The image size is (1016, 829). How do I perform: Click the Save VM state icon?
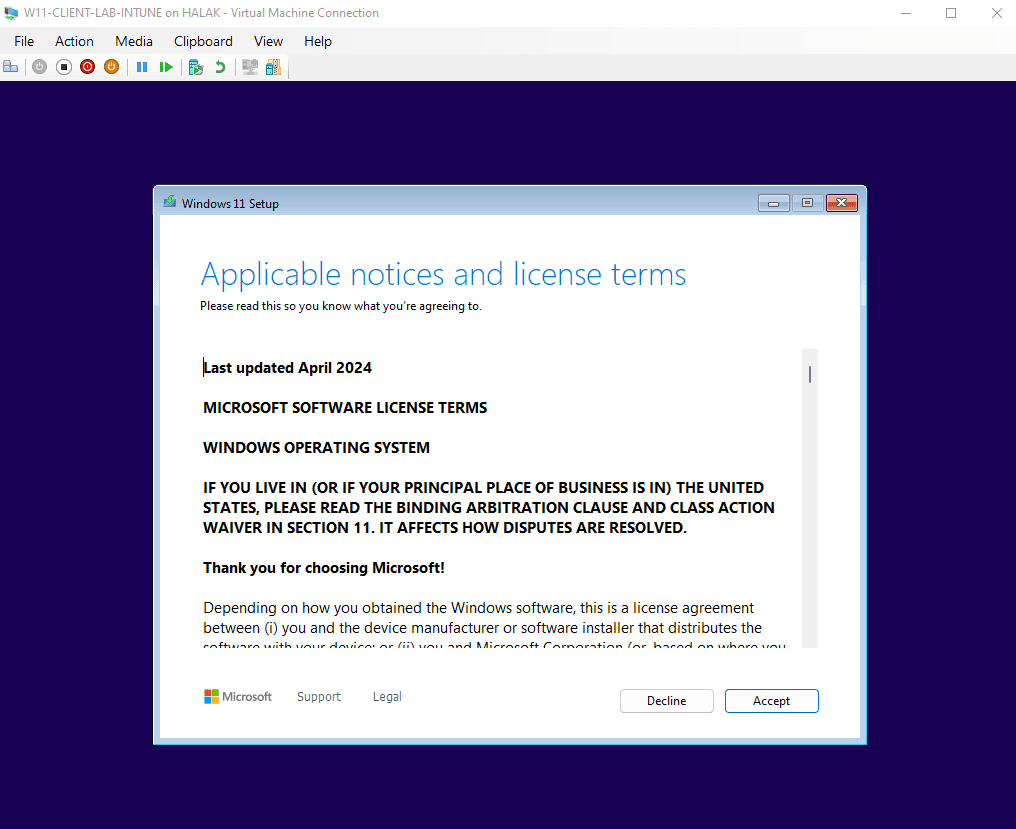coord(111,66)
